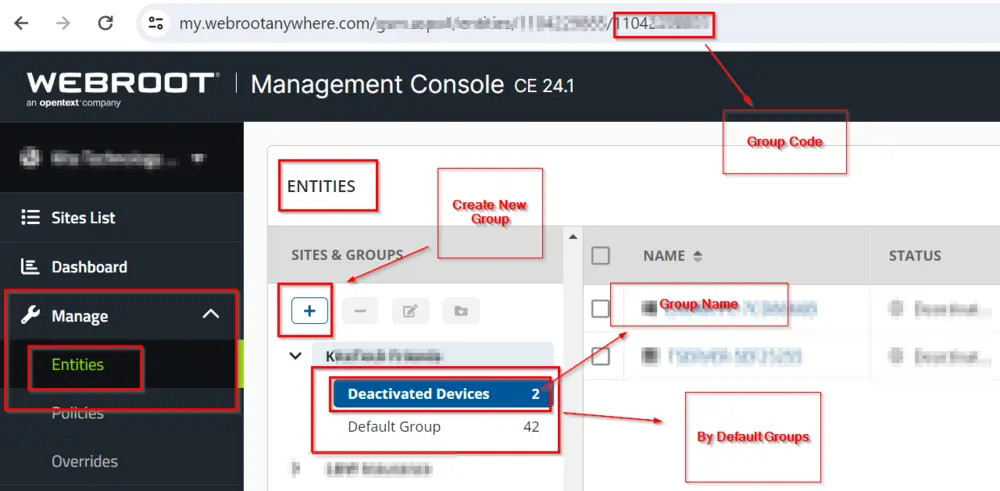This screenshot has height=491, width=1000.
Task: Click the ENTITIES page heading
Action: pos(321,186)
